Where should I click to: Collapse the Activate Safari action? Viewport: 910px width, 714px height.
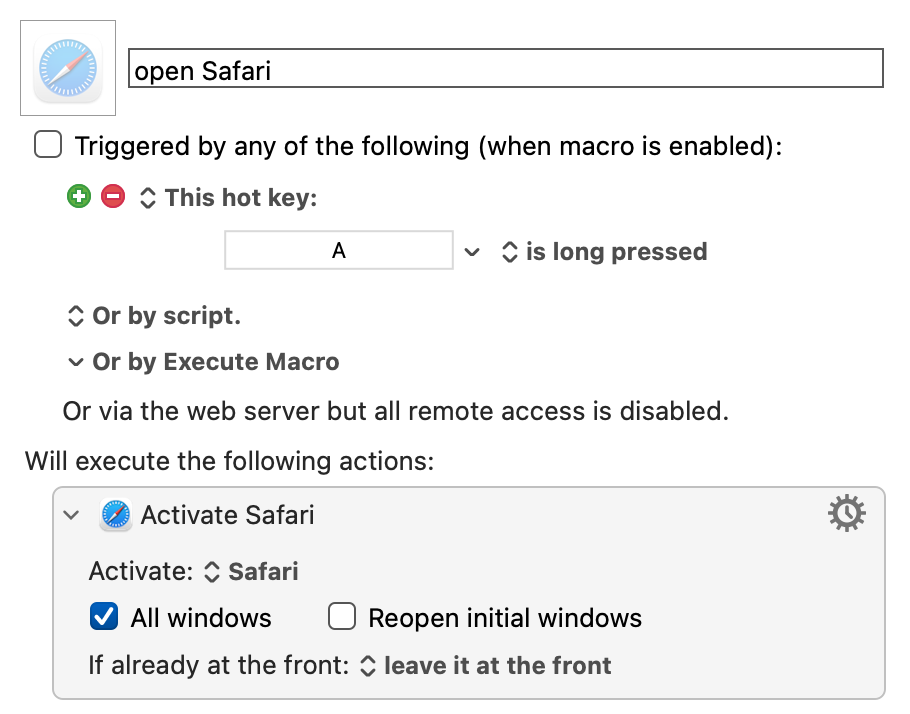(71, 515)
